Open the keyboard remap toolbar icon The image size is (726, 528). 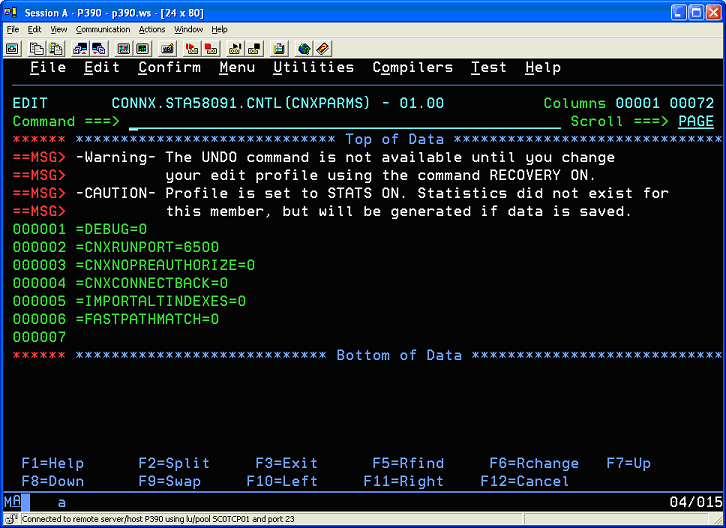167,49
